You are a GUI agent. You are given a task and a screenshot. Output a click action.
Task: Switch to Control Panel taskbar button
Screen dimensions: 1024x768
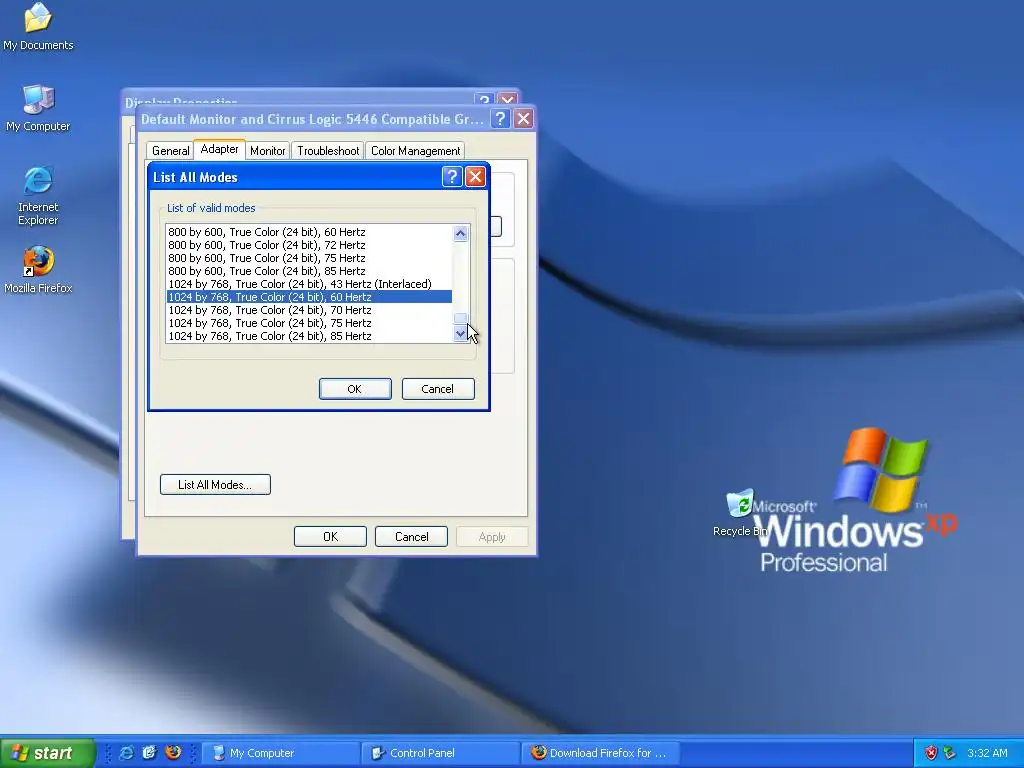point(440,753)
